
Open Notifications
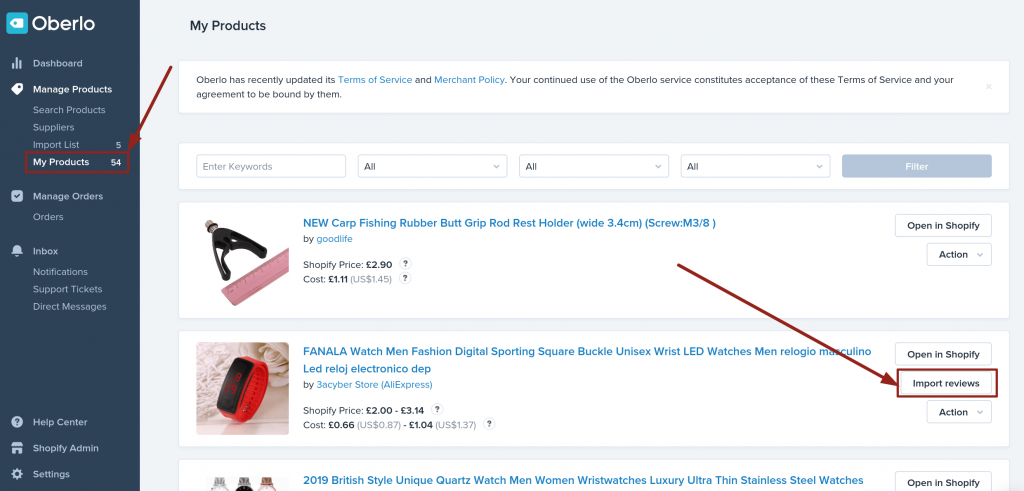(x=60, y=272)
